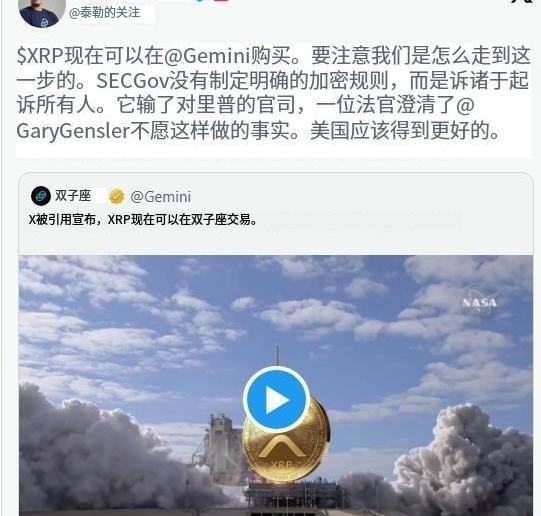The width and height of the screenshot is (541, 516).
Task: Click the gold verified badge next to 双子座
Action: 117,197
